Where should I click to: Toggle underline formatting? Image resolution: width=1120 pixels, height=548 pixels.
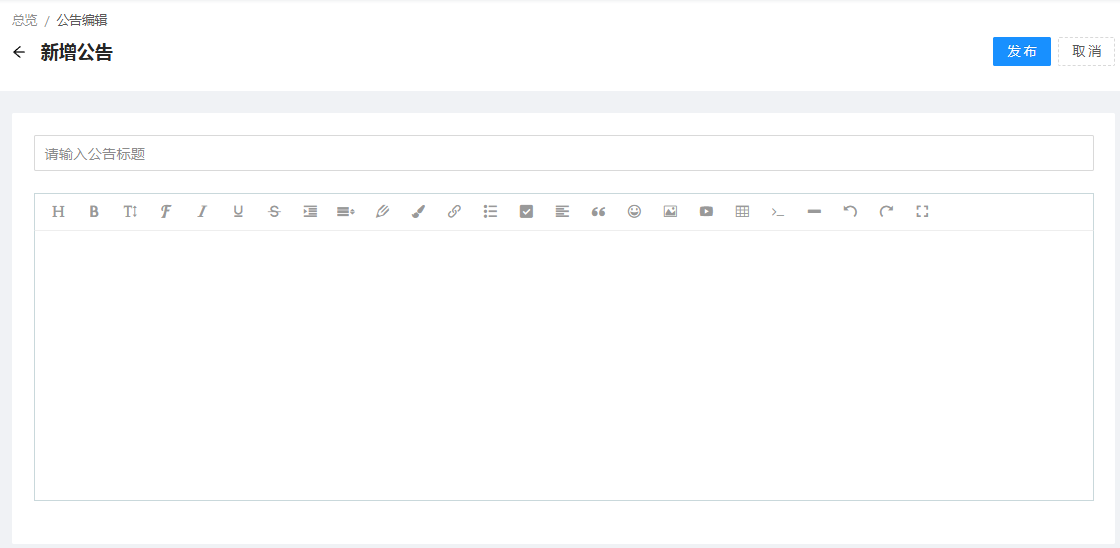click(238, 212)
